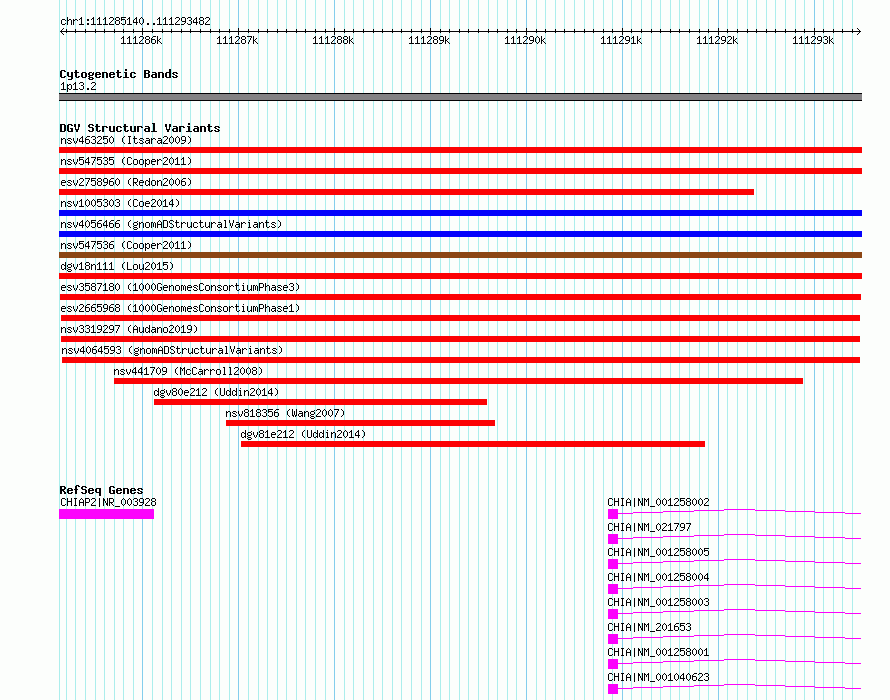This screenshot has height=700, width=890.
Task: Click the 111289k ruler label
Action: coord(429,40)
